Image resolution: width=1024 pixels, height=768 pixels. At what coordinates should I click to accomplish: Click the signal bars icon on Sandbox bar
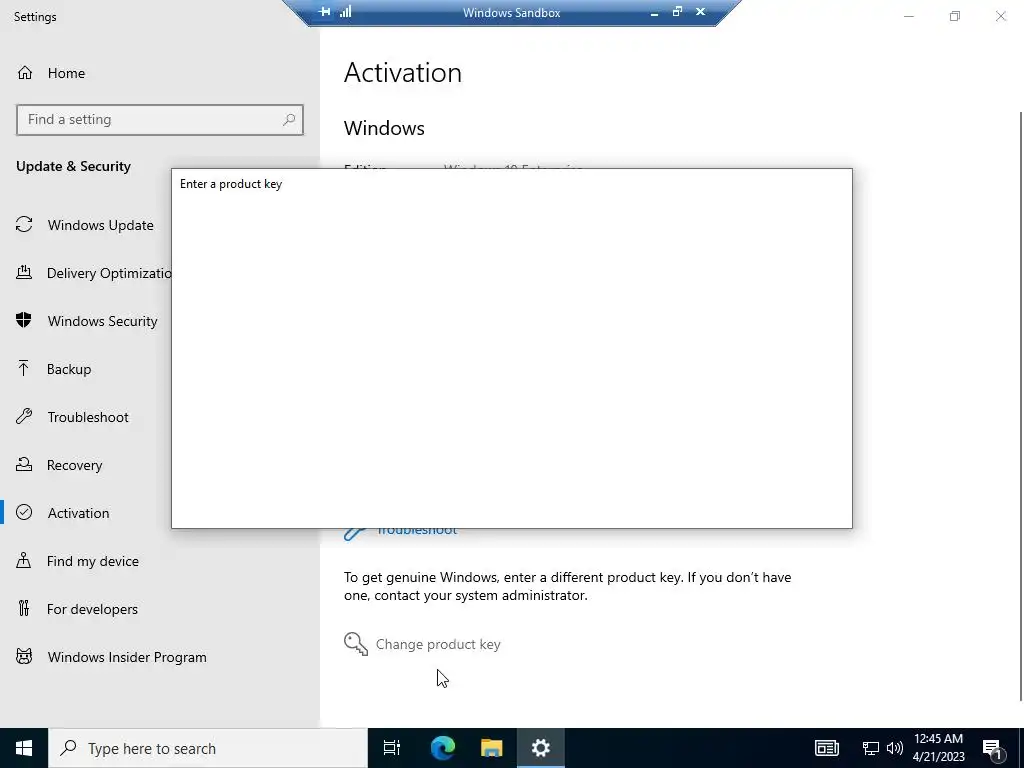345,12
